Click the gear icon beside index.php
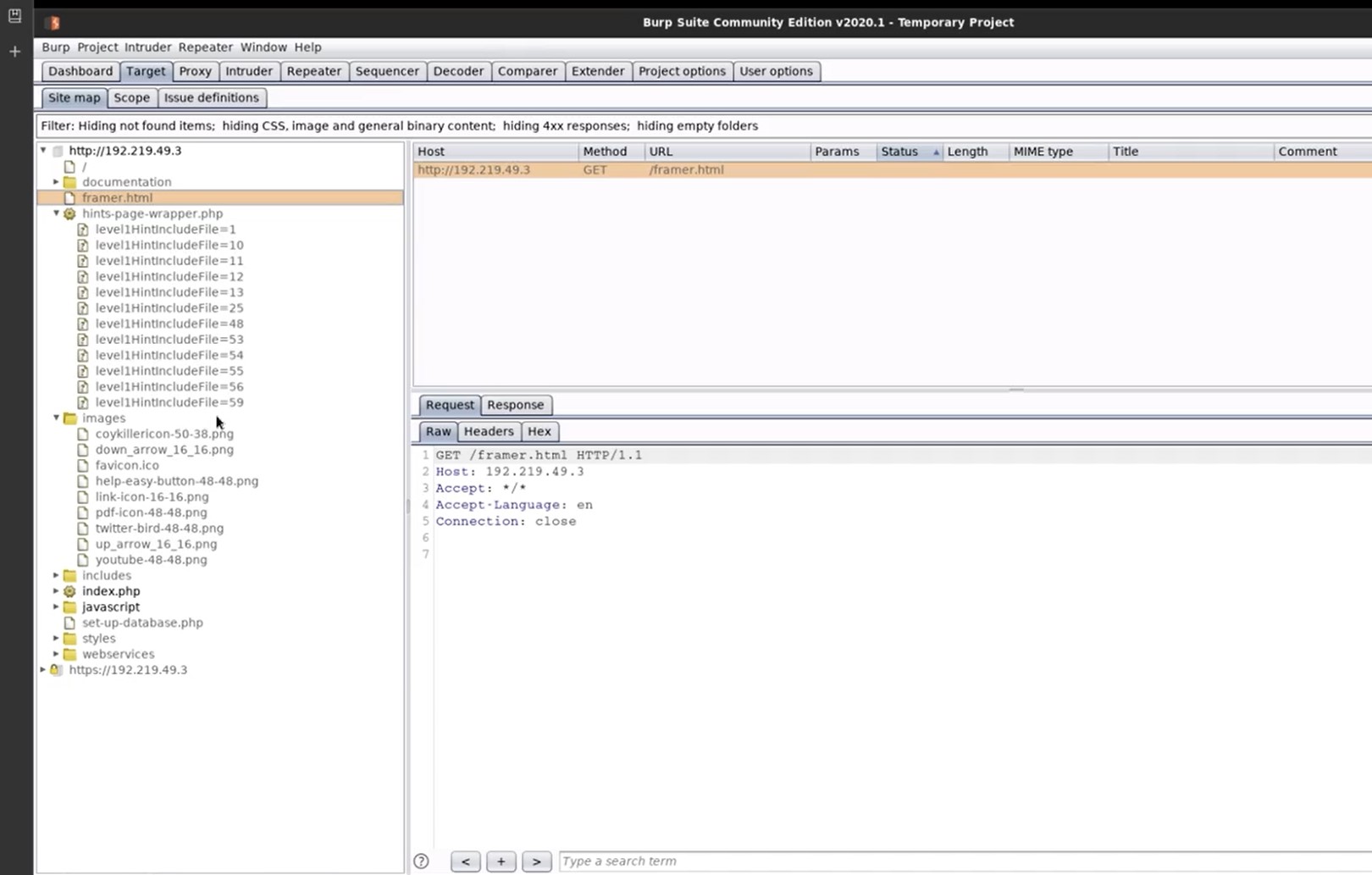This screenshot has height=875, width=1372. pos(70,591)
